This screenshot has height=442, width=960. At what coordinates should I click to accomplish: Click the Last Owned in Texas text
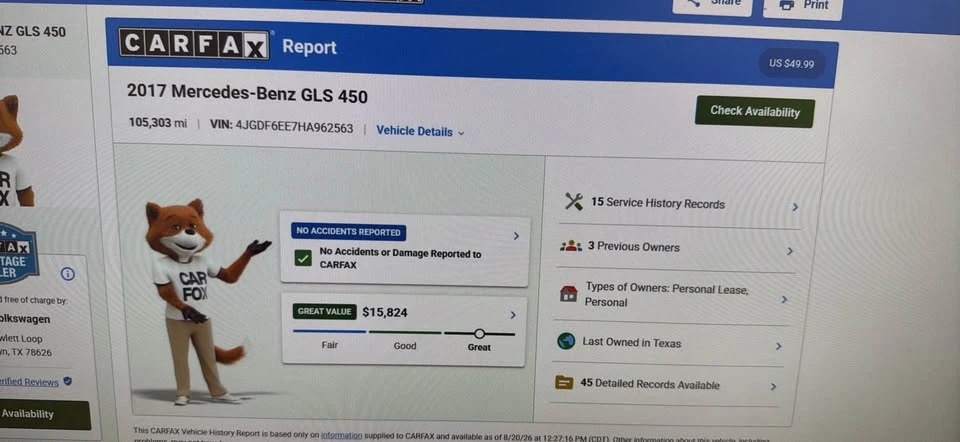coord(631,343)
